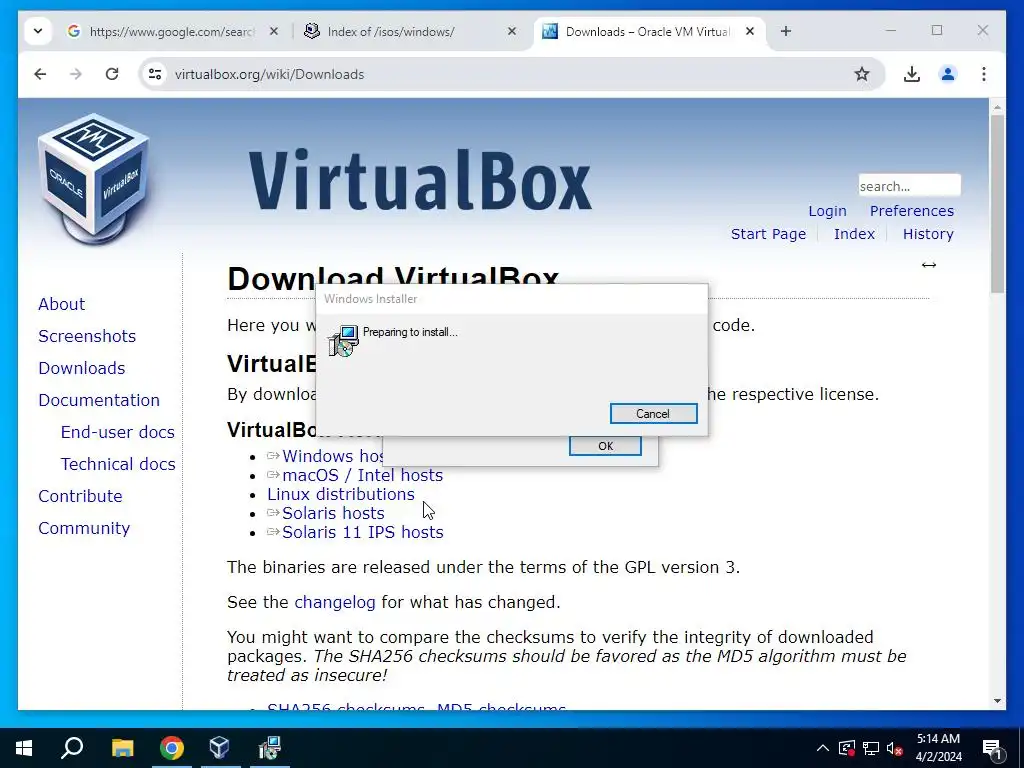The image size is (1024, 768).
Task: Open the History navigation link
Action: pos(928,234)
